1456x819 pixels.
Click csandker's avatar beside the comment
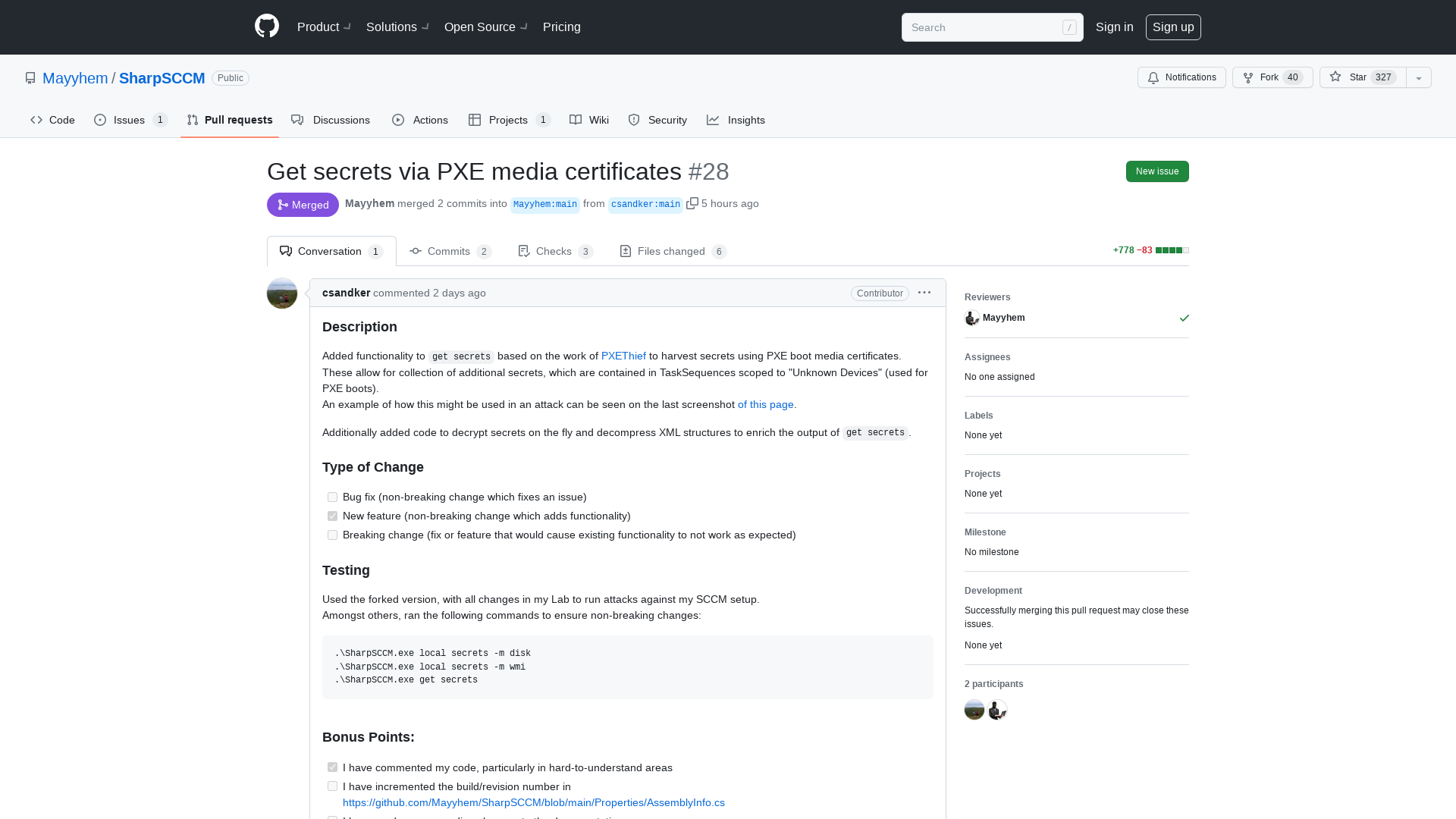pyautogui.click(x=282, y=293)
